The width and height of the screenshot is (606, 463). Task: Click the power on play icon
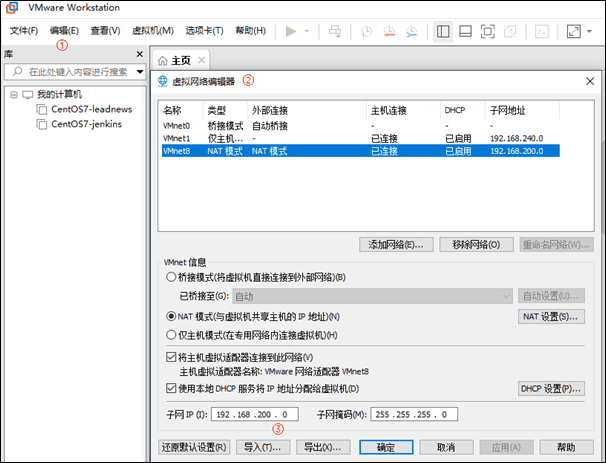pyautogui.click(x=291, y=31)
